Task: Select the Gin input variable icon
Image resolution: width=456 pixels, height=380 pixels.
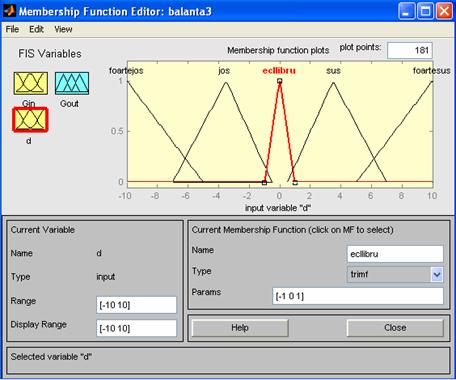Action: click(x=31, y=83)
